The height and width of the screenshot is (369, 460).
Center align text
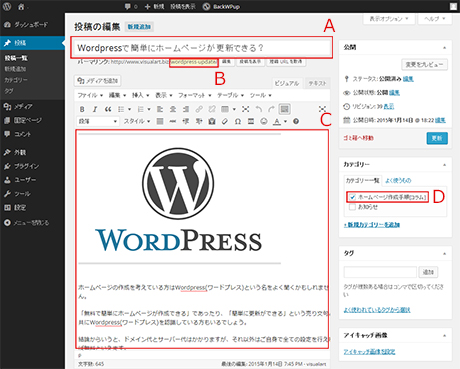coord(173,109)
